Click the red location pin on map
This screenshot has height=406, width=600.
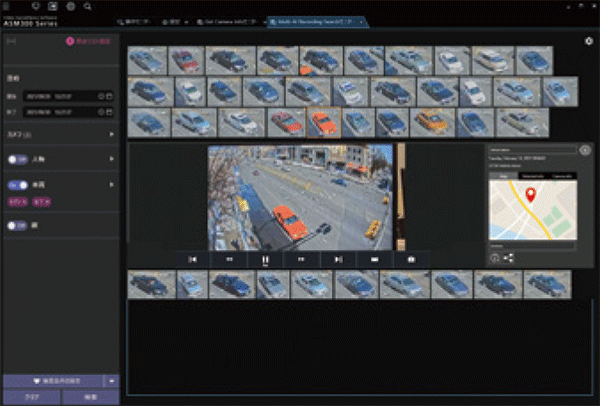click(x=530, y=195)
